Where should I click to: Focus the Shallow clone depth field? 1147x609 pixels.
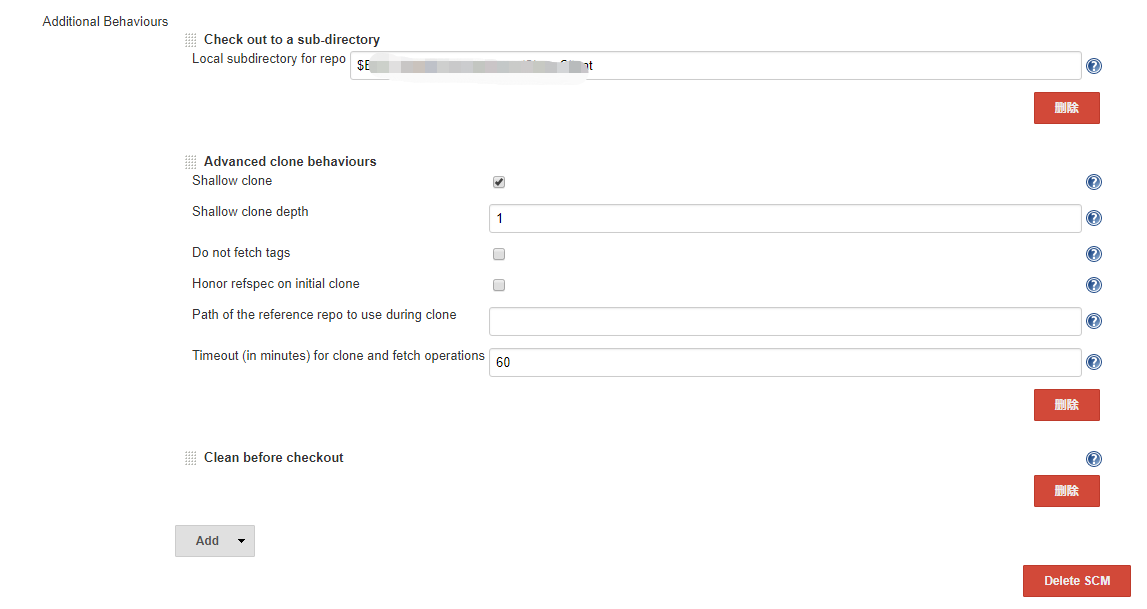pos(785,219)
